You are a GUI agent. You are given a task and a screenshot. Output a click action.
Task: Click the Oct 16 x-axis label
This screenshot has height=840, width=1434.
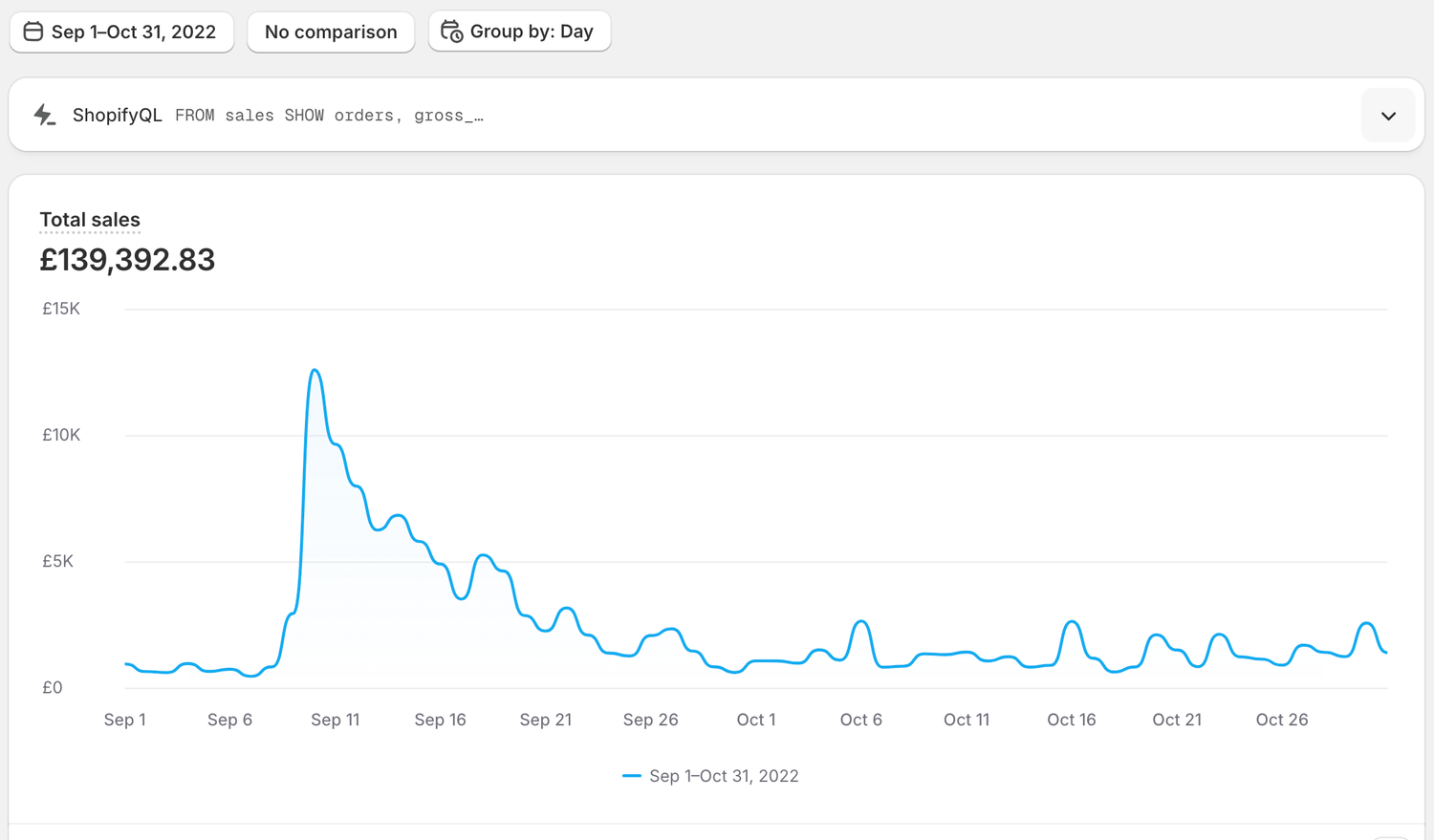point(1071,720)
